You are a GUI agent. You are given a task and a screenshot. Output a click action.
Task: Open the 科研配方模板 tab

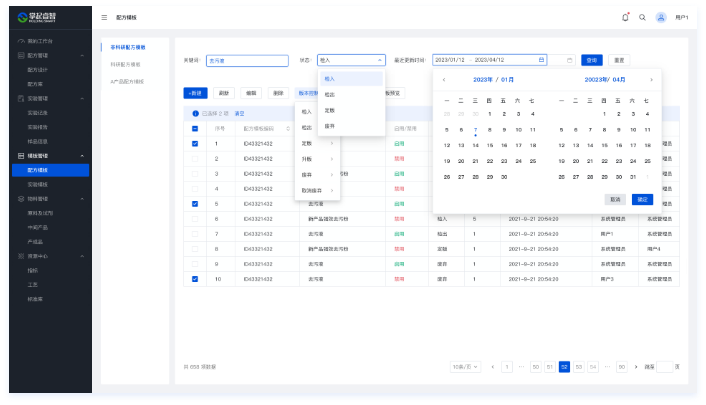tap(126, 64)
